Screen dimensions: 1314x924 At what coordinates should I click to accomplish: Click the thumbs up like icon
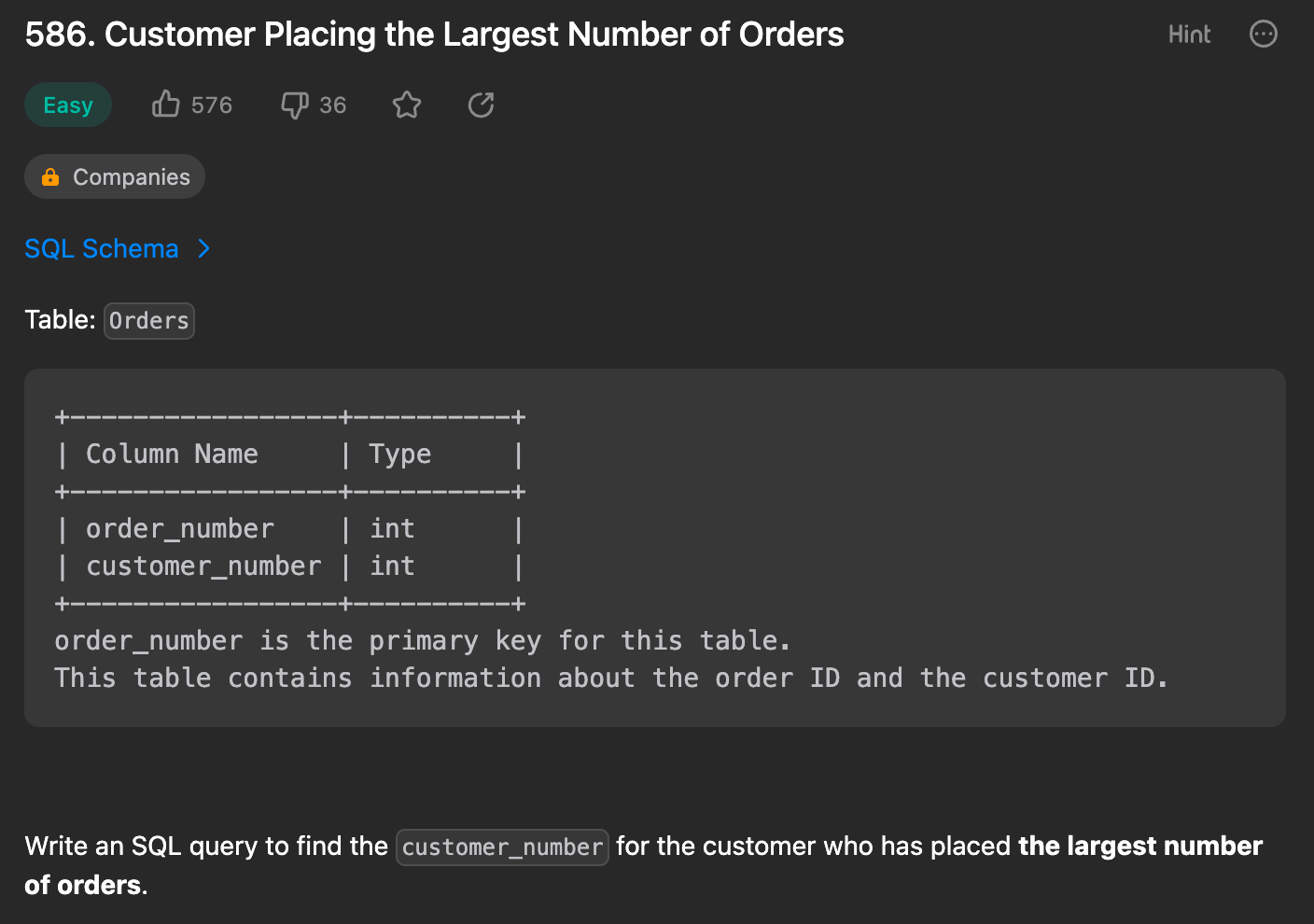tap(166, 104)
